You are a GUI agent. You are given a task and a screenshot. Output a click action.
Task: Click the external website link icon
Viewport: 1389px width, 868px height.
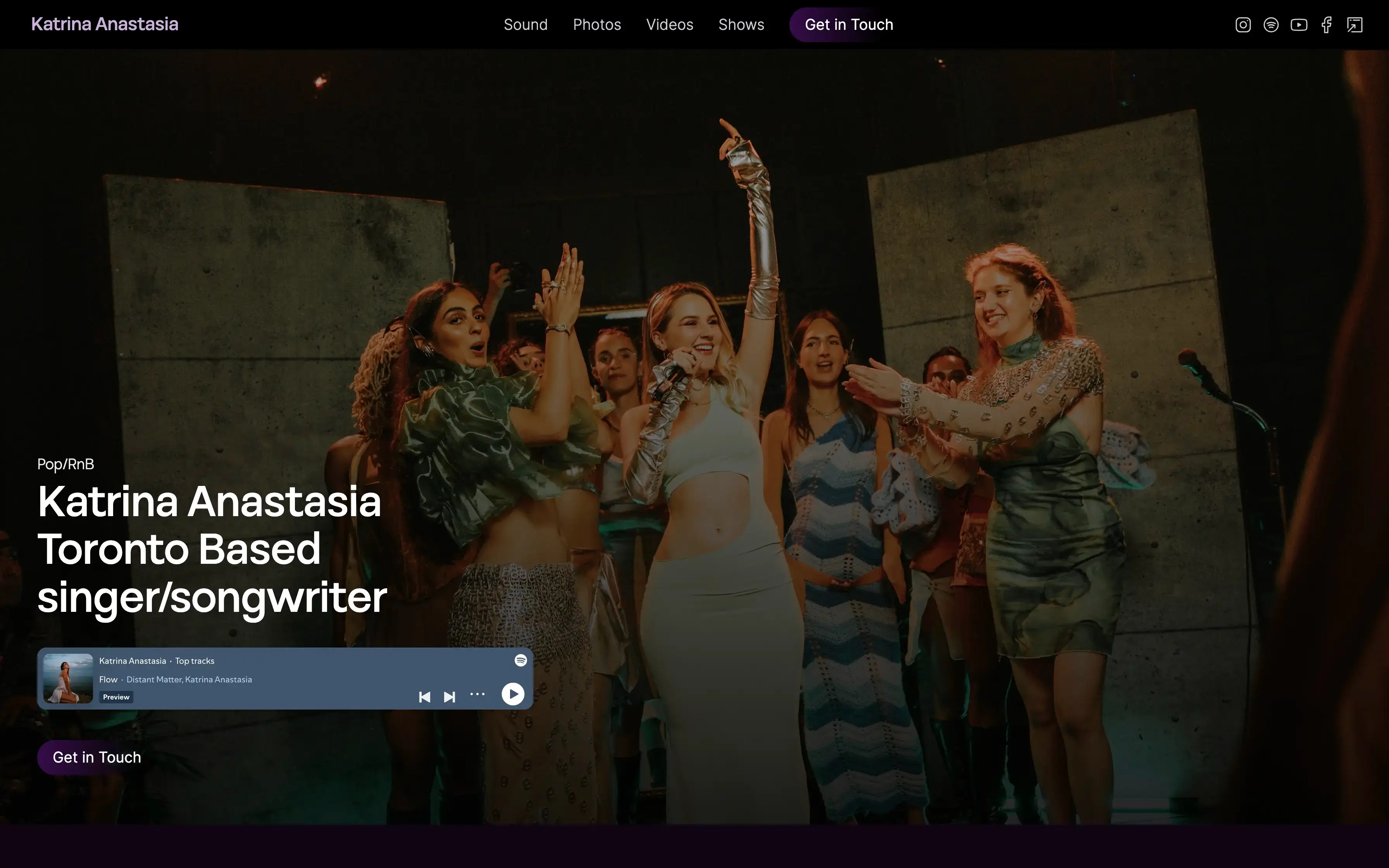point(1355,25)
